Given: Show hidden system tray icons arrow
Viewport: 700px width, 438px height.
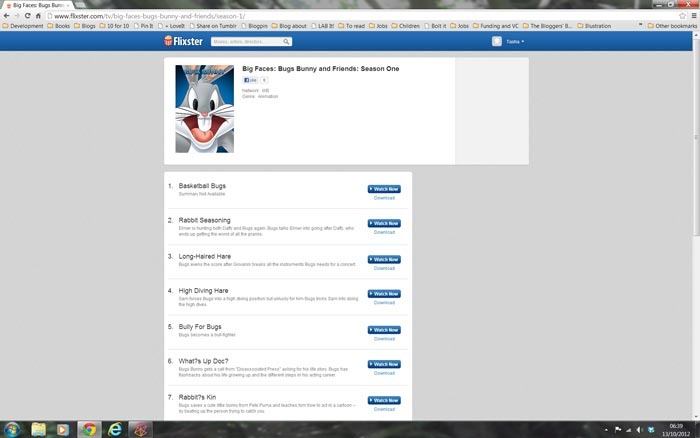Looking at the screenshot, I should (606, 430).
